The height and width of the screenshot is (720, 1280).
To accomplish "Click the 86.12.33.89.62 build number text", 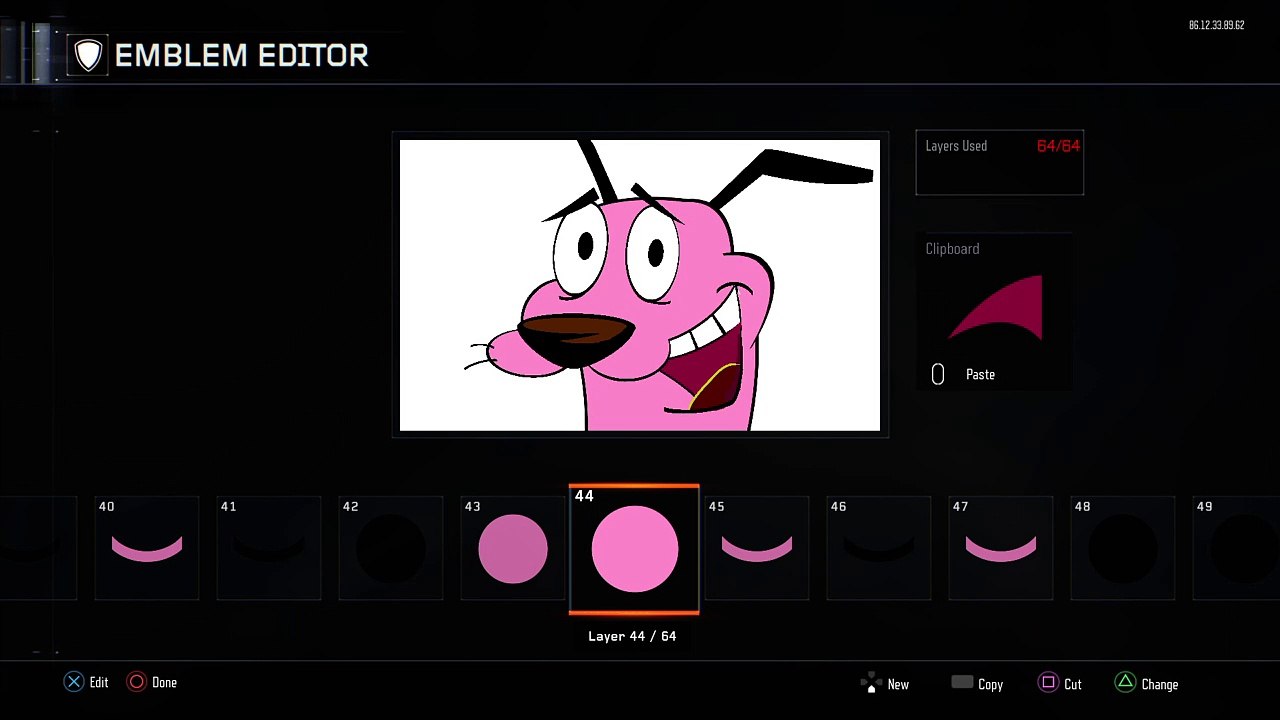I will coord(1216,25).
